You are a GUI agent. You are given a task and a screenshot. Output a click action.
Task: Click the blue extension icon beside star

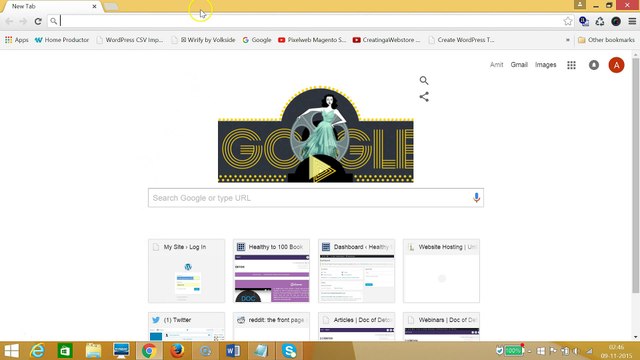click(x=584, y=21)
